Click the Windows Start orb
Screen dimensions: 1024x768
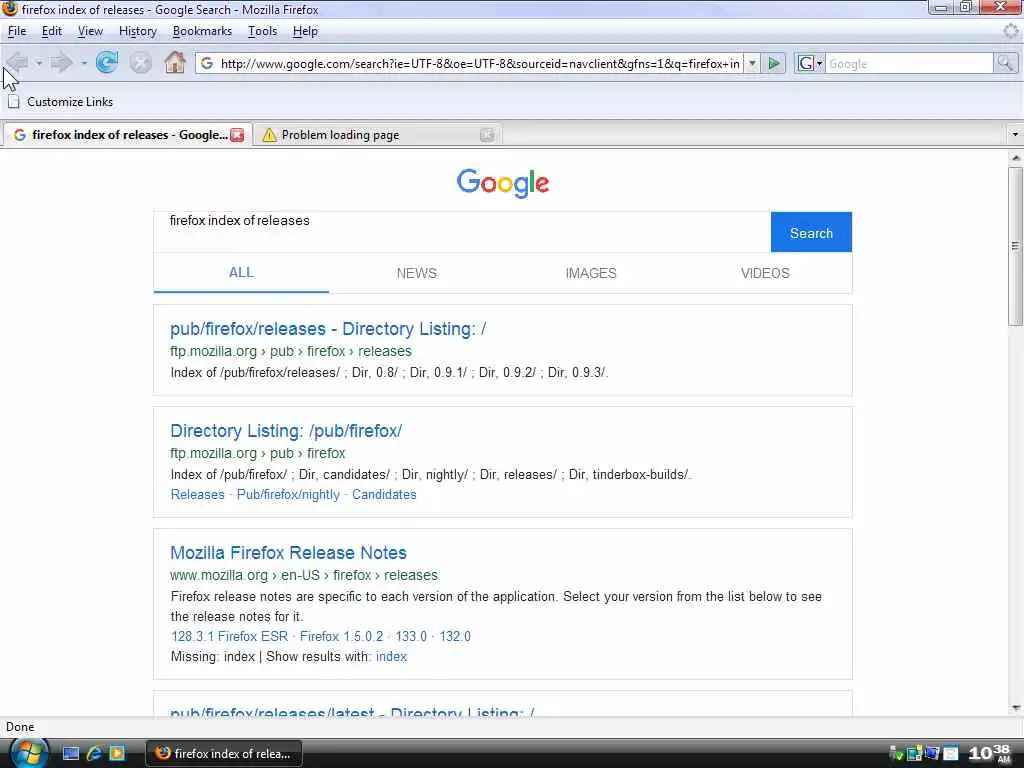[x=27, y=754]
